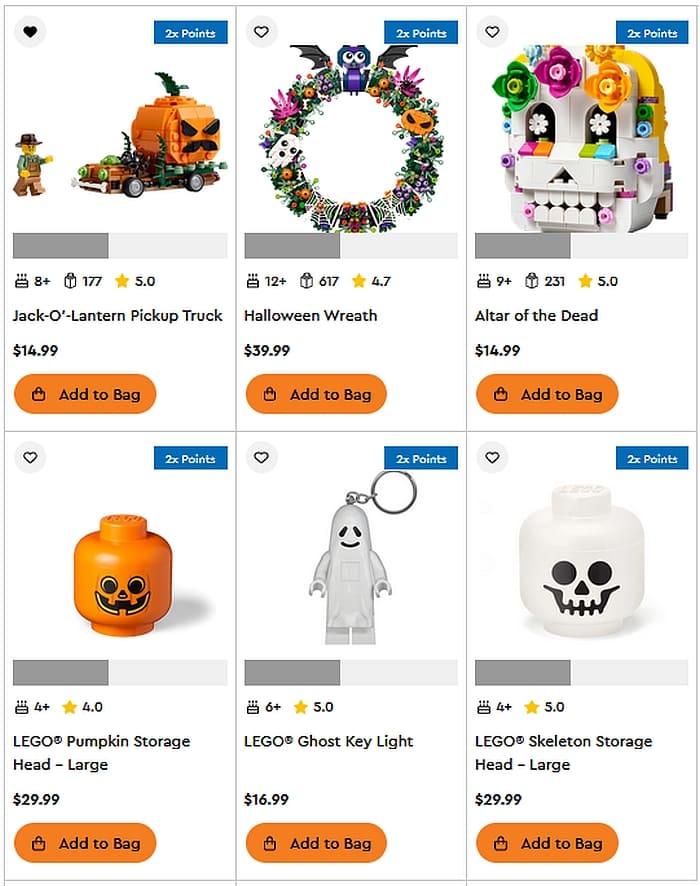The width and height of the screenshot is (700, 886).
Task: Add LEGO Skeleton Storage Head to bag
Action: pos(547,843)
